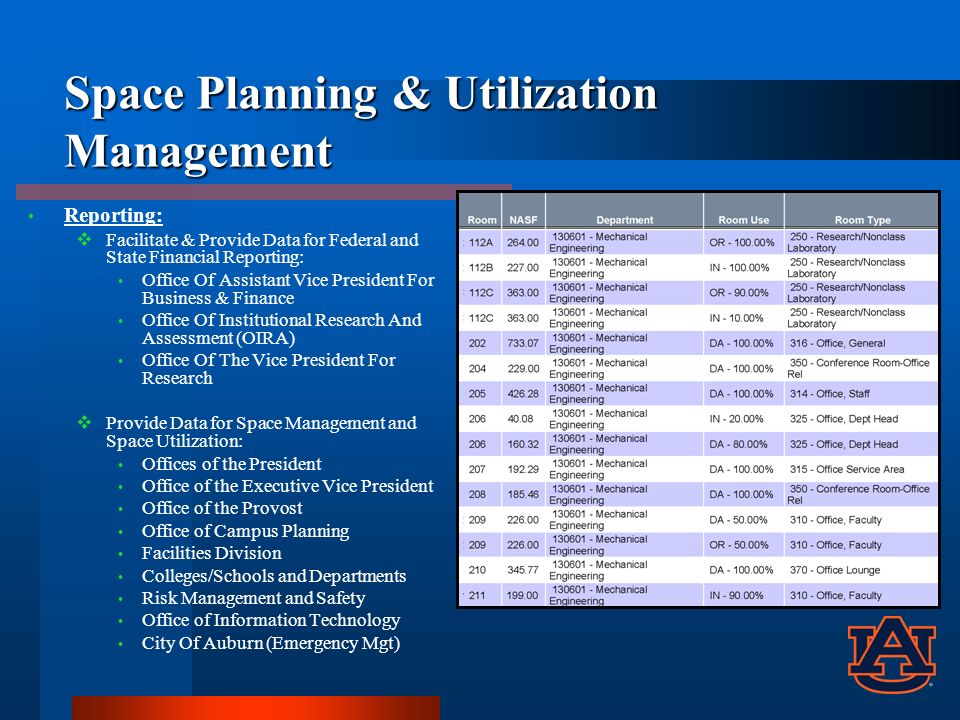Click the Auburn University AU logo
The width and height of the screenshot is (960, 720).
click(x=891, y=653)
